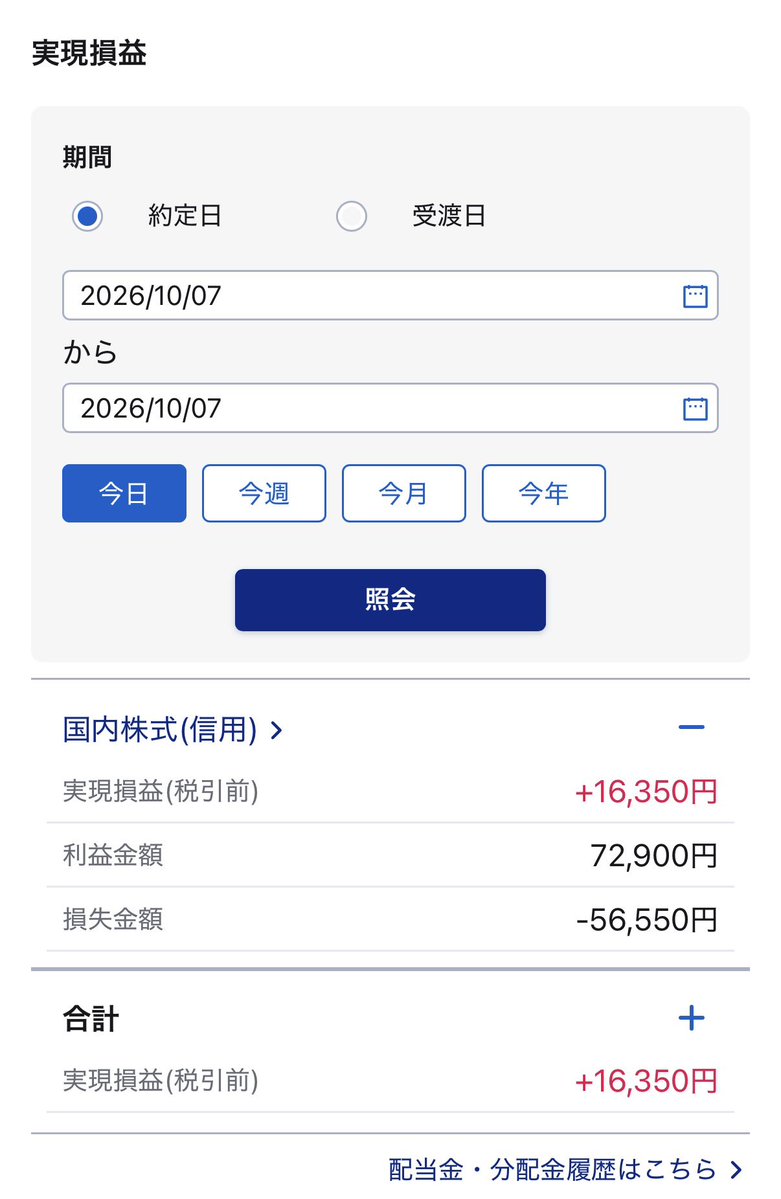This screenshot has width=781, height=1199.
Task: Open 配当金・分配金履歴はこちら link
Action: (552, 1169)
